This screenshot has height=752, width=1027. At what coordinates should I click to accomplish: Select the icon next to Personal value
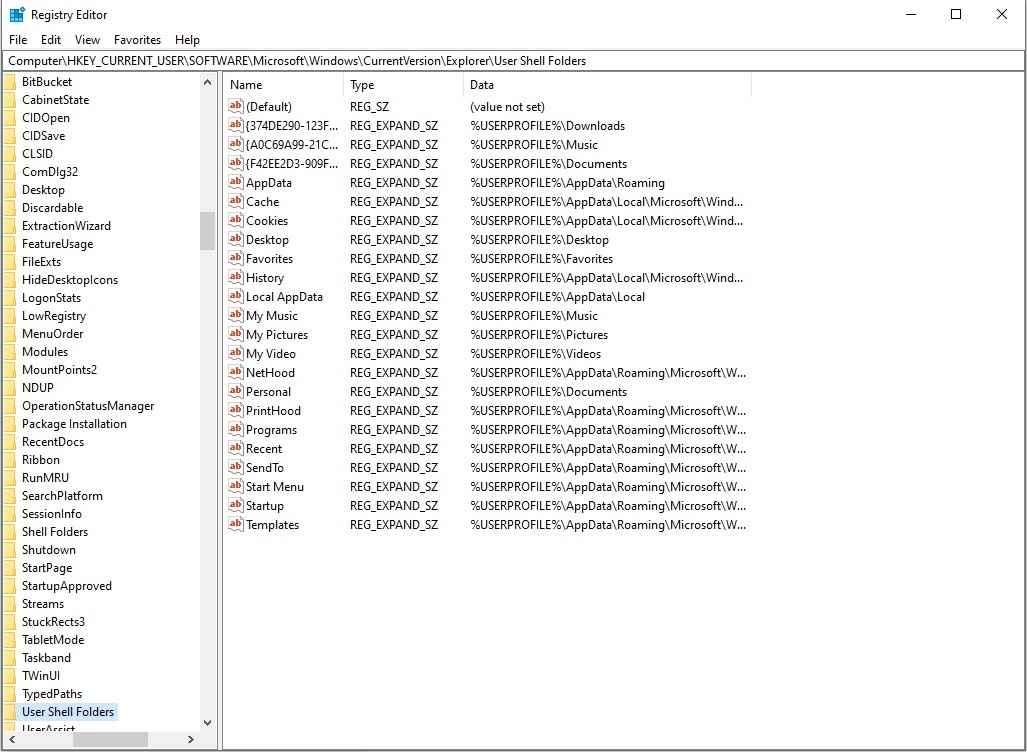click(236, 391)
